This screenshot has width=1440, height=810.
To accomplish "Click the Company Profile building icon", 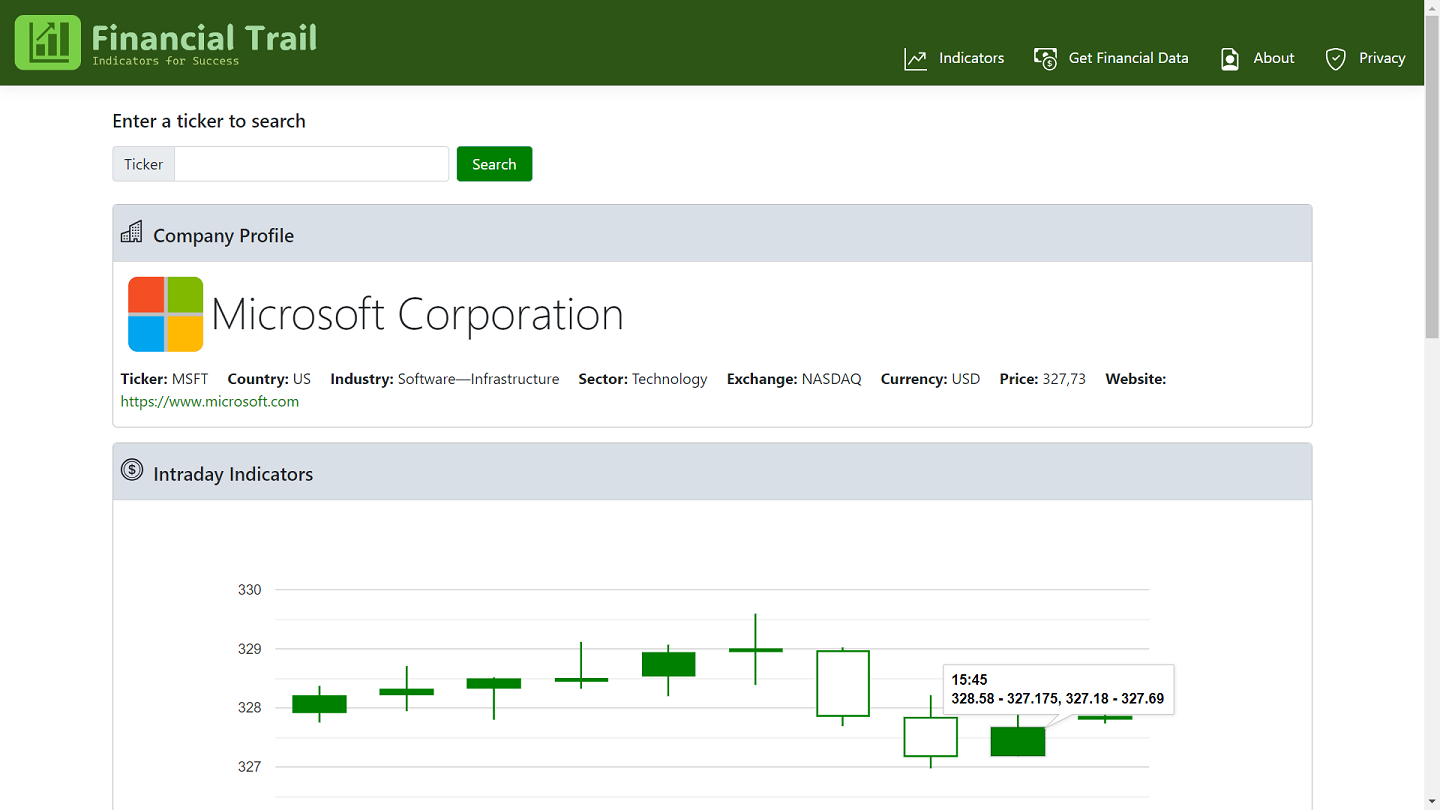I will [131, 231].
